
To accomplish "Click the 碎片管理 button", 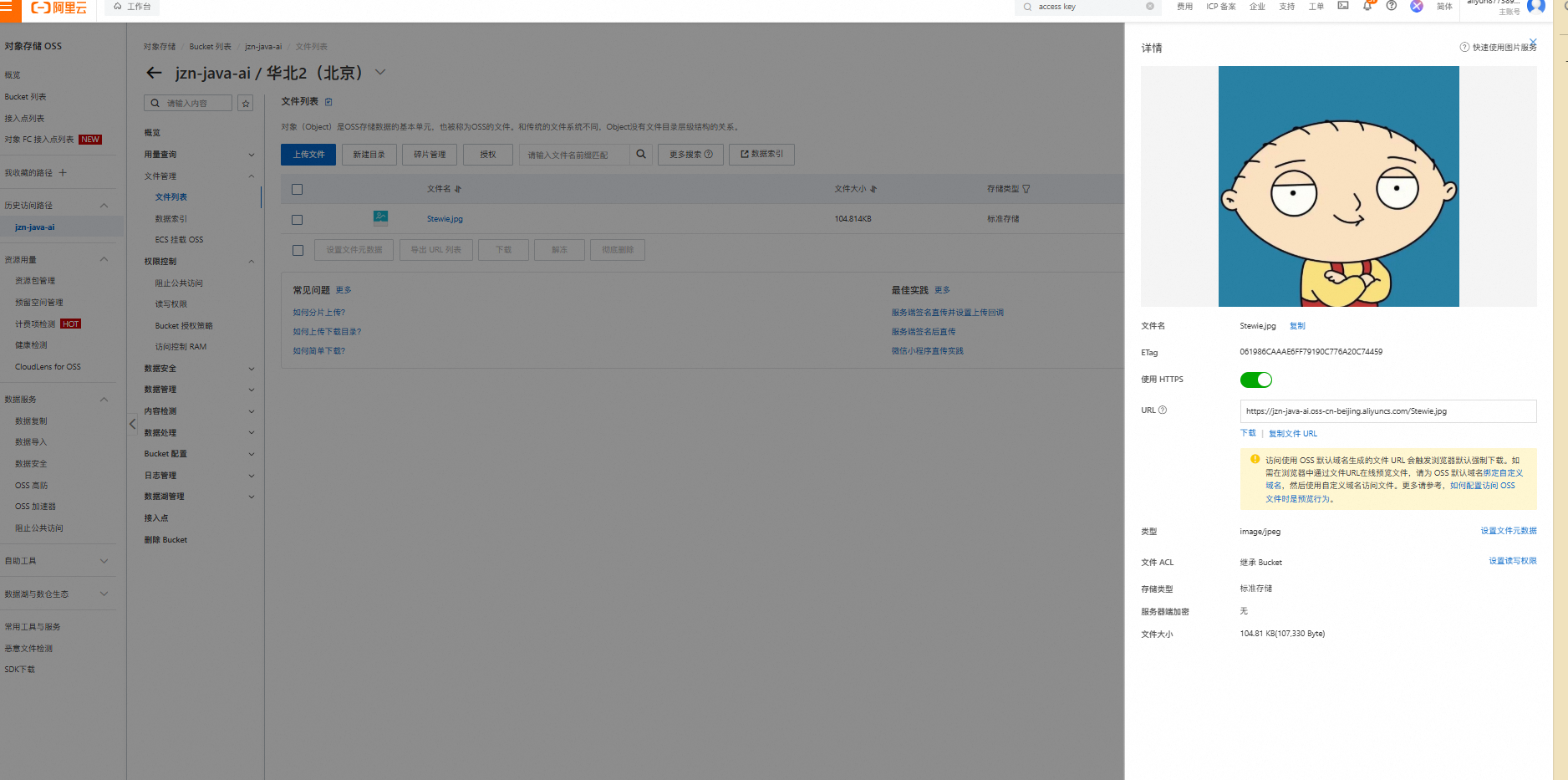I will (x=430, y=155).
